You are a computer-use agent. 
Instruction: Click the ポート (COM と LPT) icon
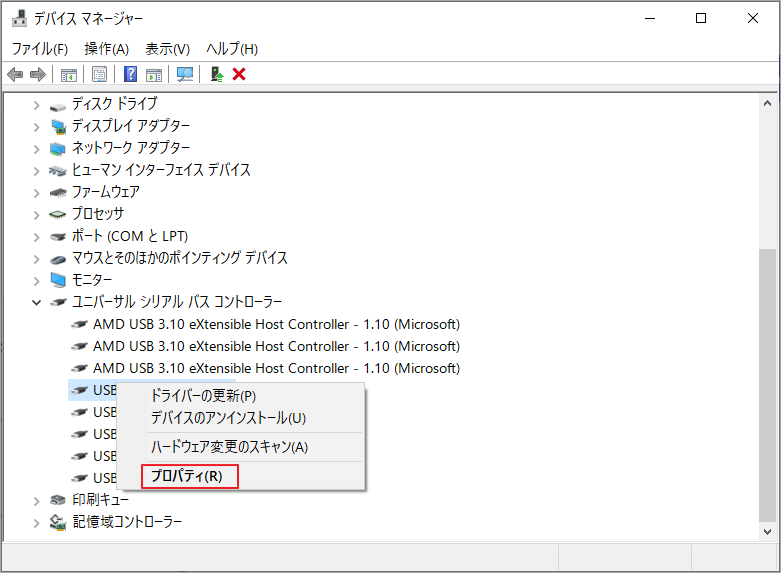coord(58,236)
